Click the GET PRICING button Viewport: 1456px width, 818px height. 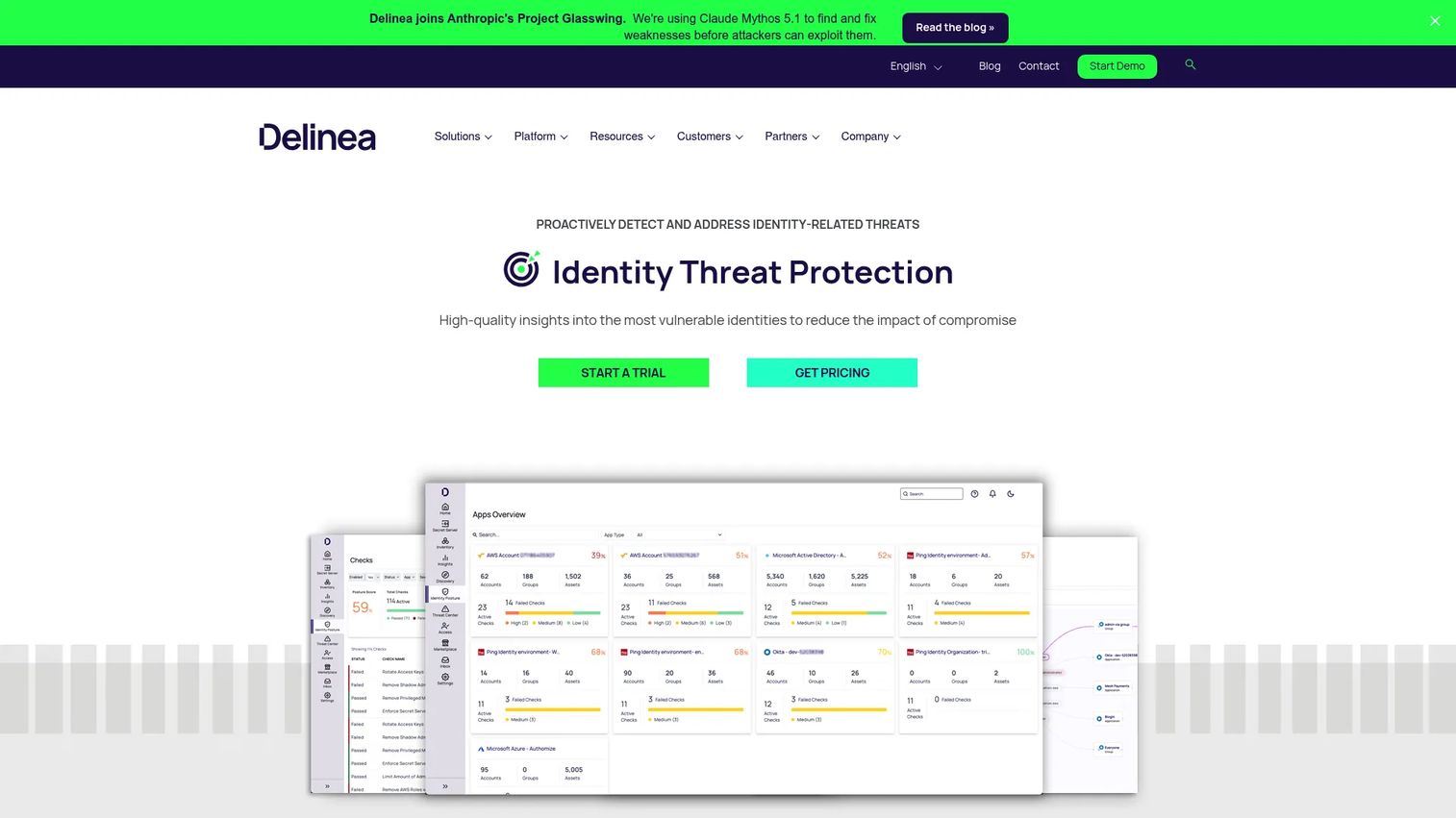click(x=832, y=373)
